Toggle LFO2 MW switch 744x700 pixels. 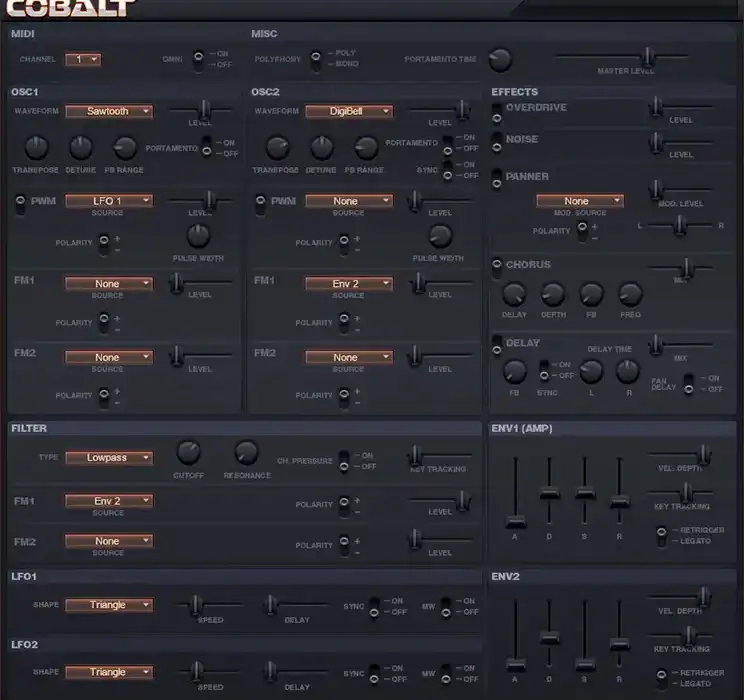click(x=446, y=674)
